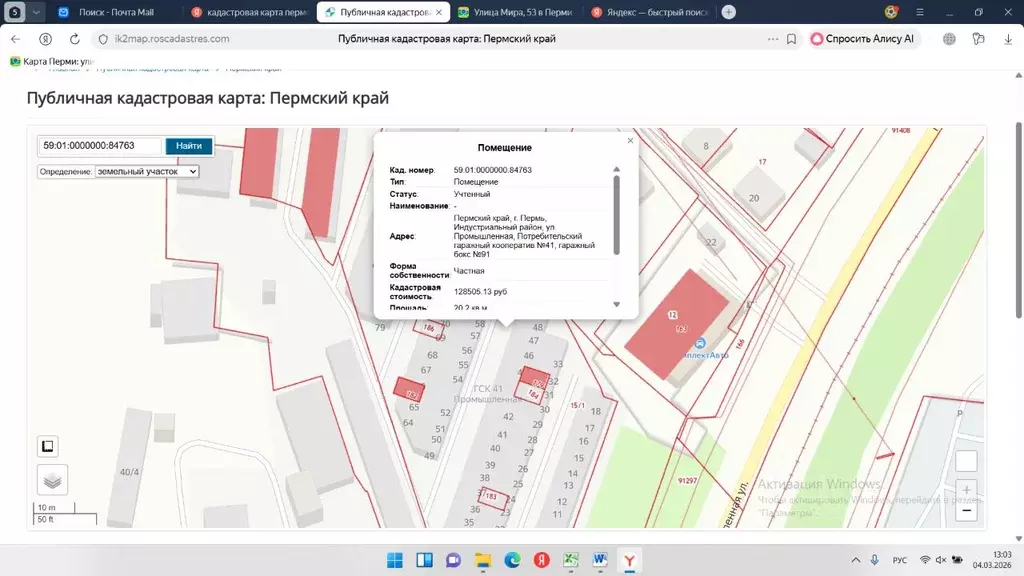Open browser downloads icon
This screenshot has height=576, width=1024.
click(x=1007, y=39)
